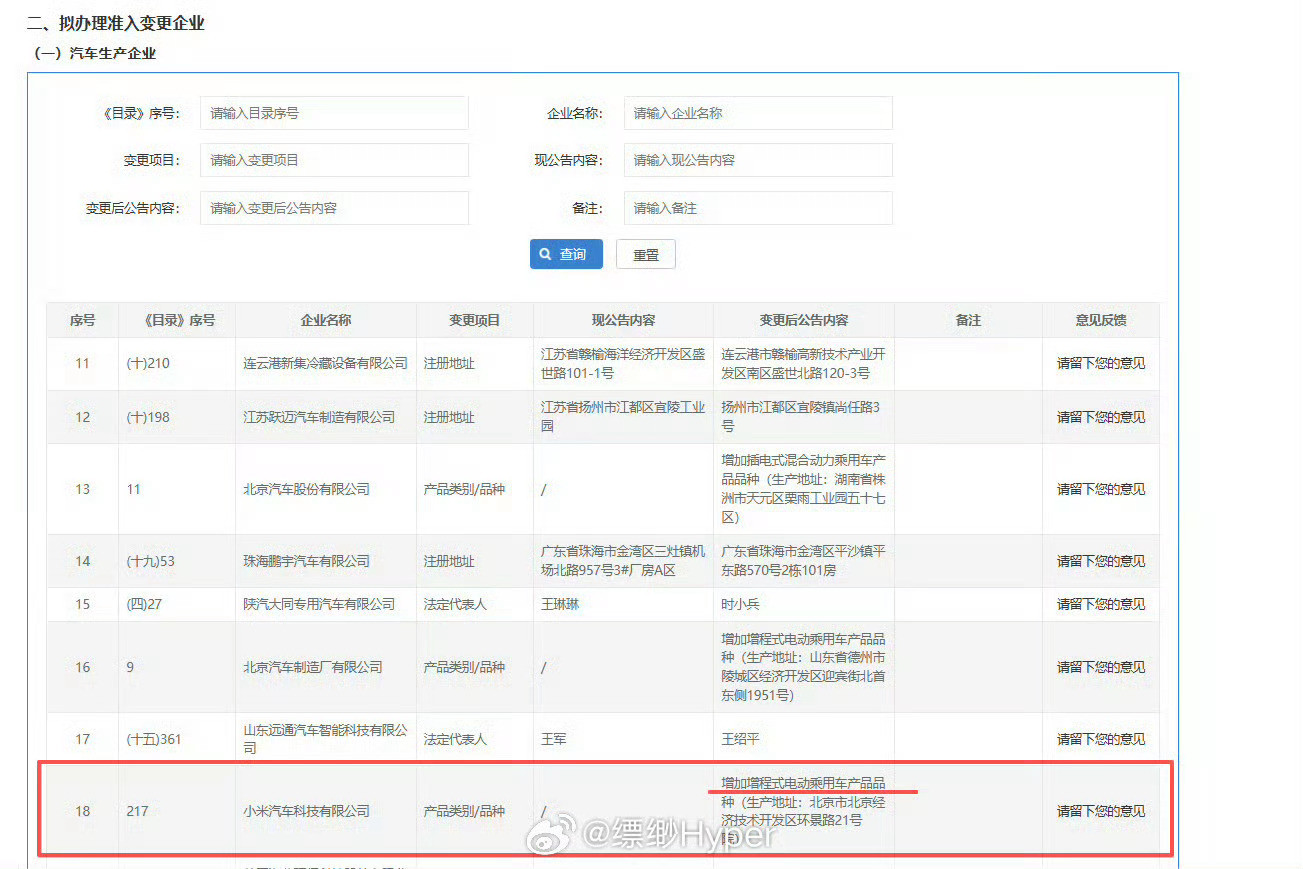The image size is (1303, 869).
Task: Focus the 企业名称 search input
Action: coord(758,113)
